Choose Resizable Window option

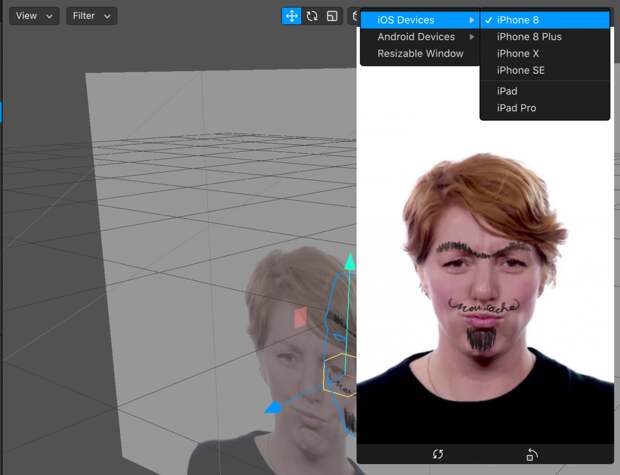pyautogui.click(x=420, y=53)
